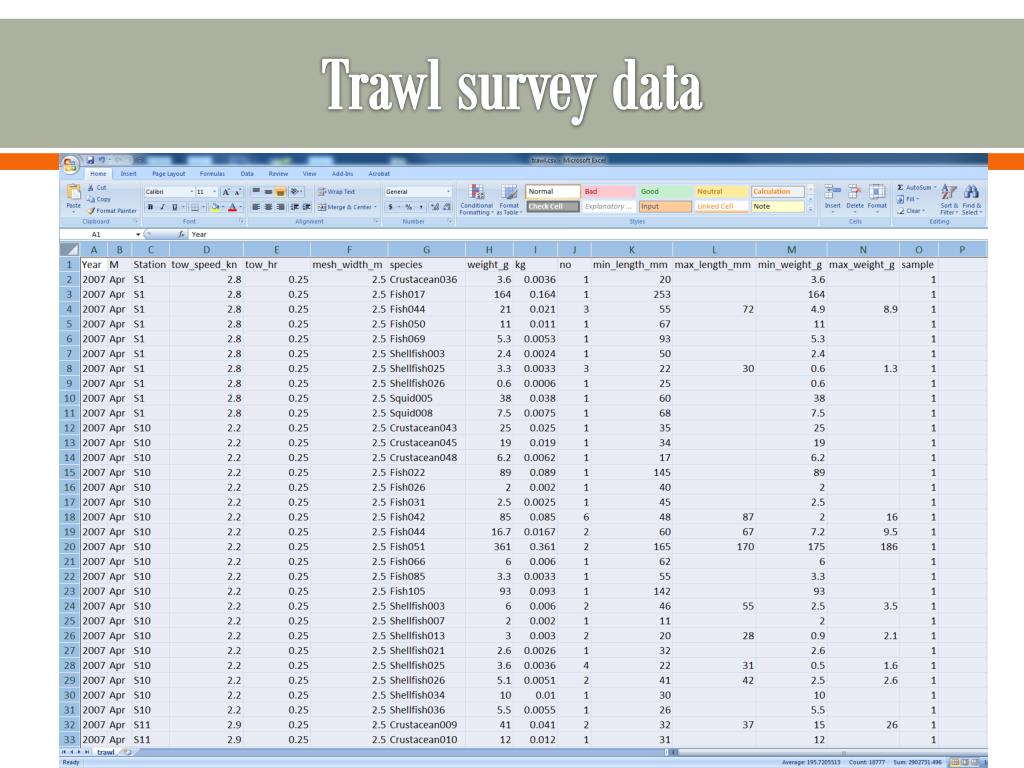Open the Formulas ribbon tab

pyautogui.click(x=212, y=173)
